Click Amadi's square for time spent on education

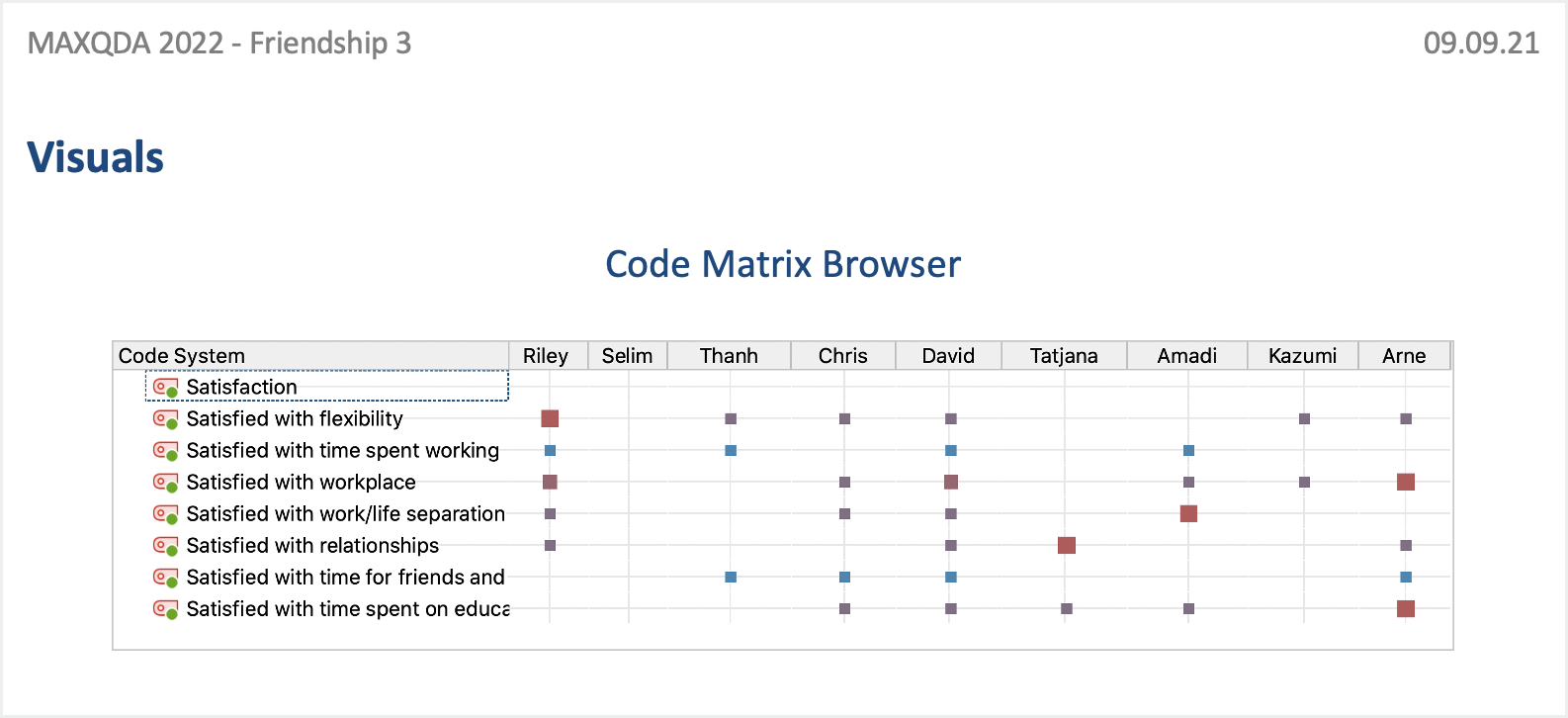[1188, 608]
